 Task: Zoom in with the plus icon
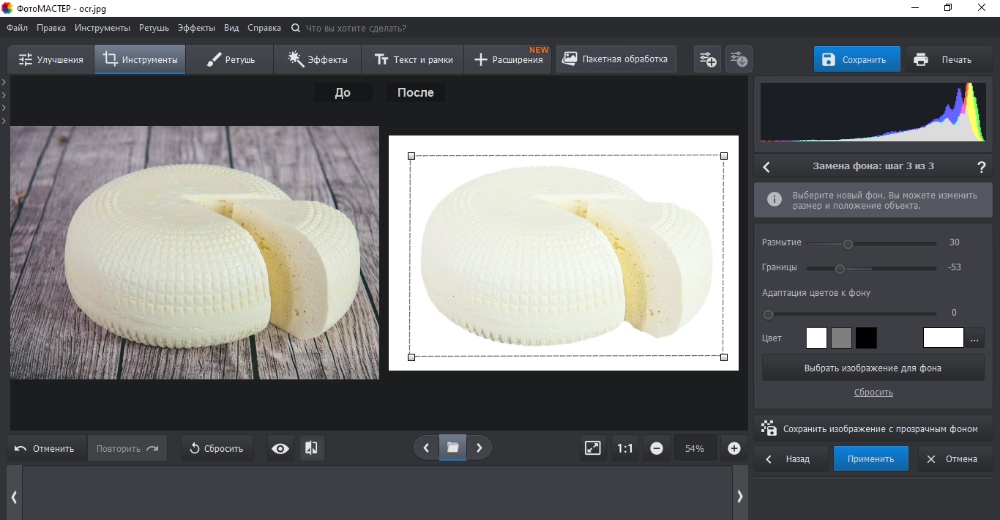click(734, 449)
